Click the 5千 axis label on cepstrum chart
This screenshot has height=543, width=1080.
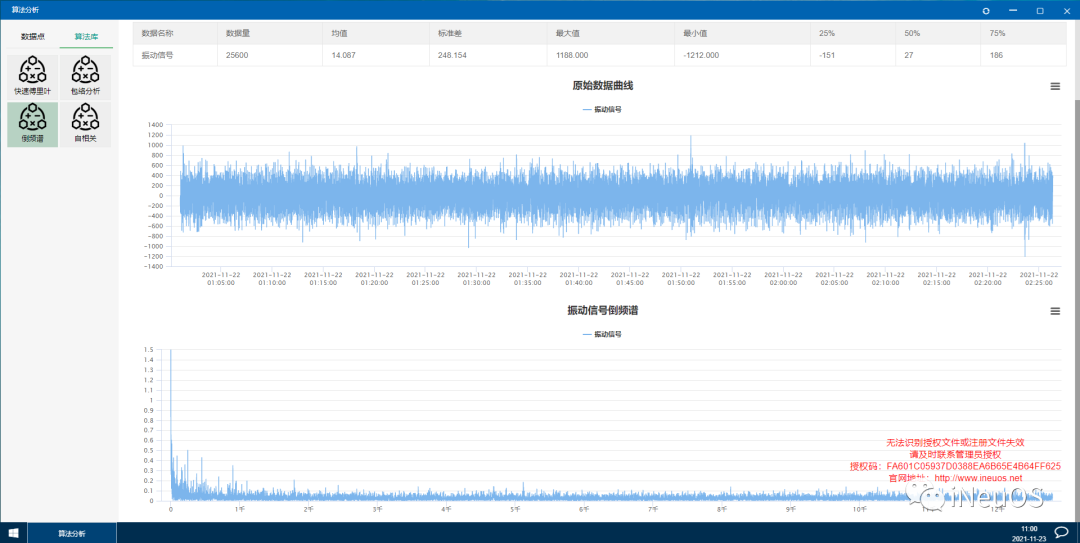515,509
